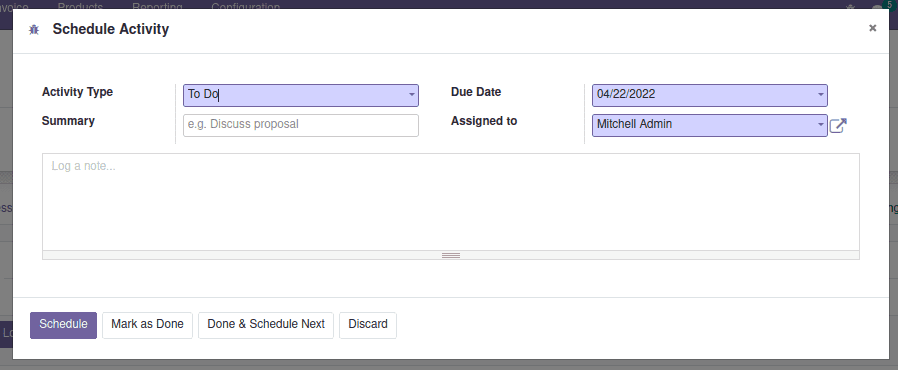Image resolution: width=898 pixels, height=370 pixels.
Task: Open the debug bug icon in top navbar
Action: click(x=850, y=7)
